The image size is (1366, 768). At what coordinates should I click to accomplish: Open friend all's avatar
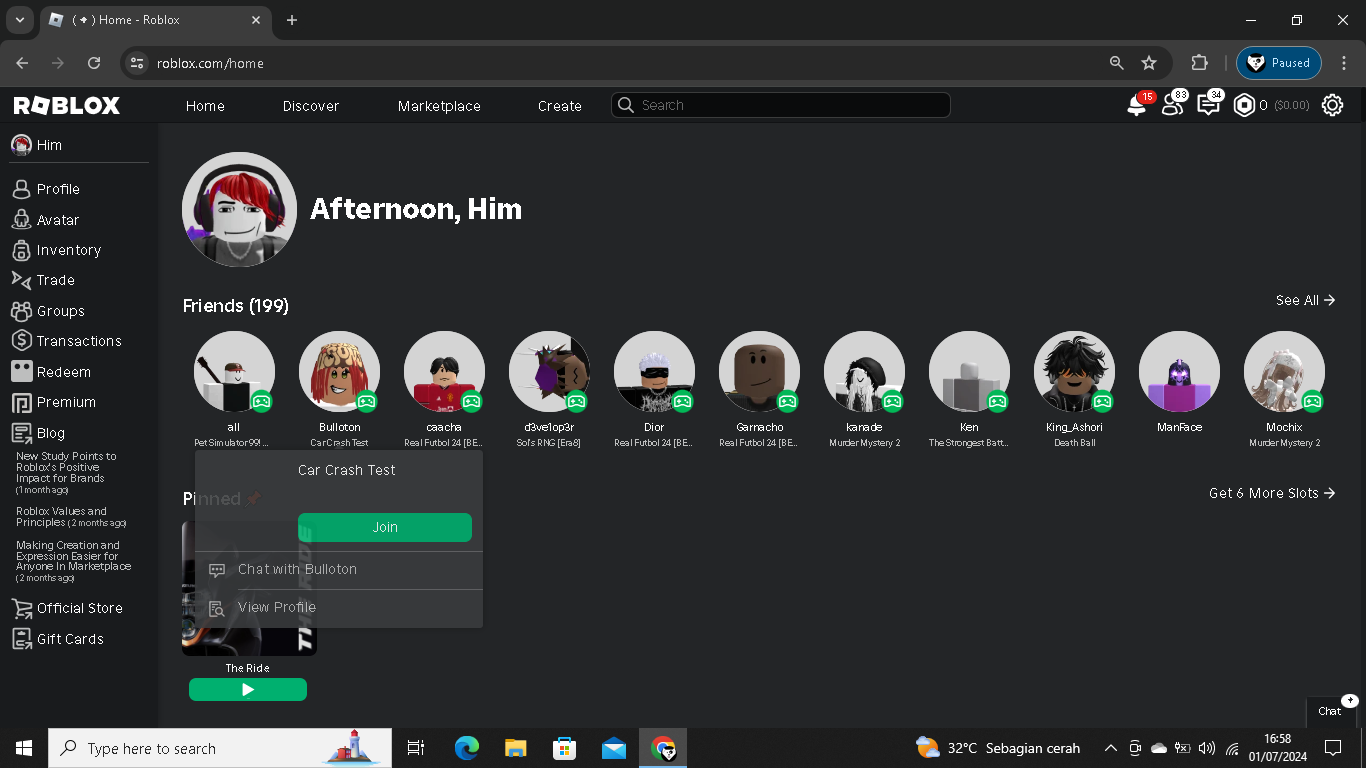(234, 372)
